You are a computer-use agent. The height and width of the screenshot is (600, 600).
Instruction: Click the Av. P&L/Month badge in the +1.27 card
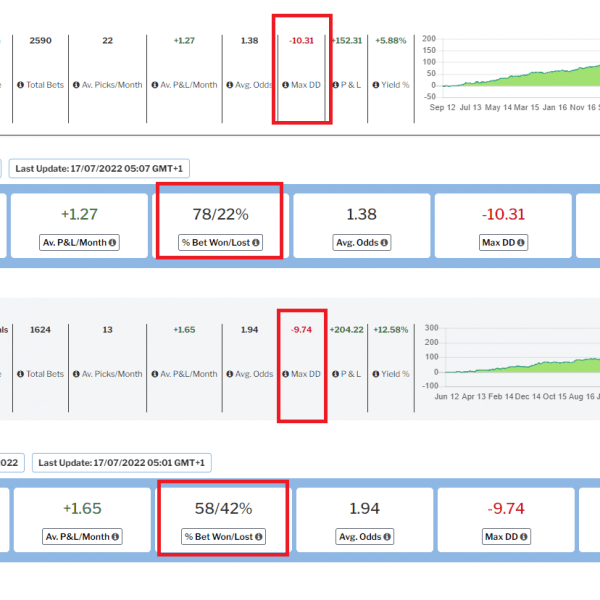point(79,243)
